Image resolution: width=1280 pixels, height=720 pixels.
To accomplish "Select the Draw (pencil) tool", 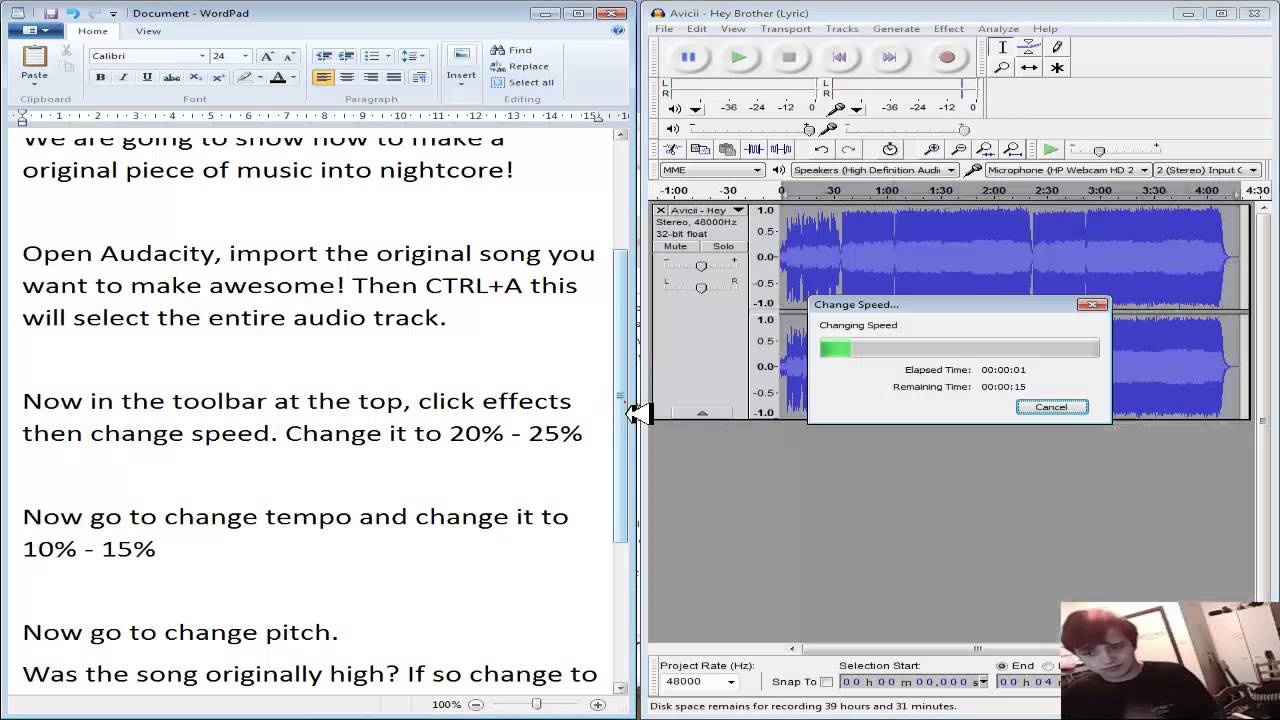I will click(x=1056, y=47).
